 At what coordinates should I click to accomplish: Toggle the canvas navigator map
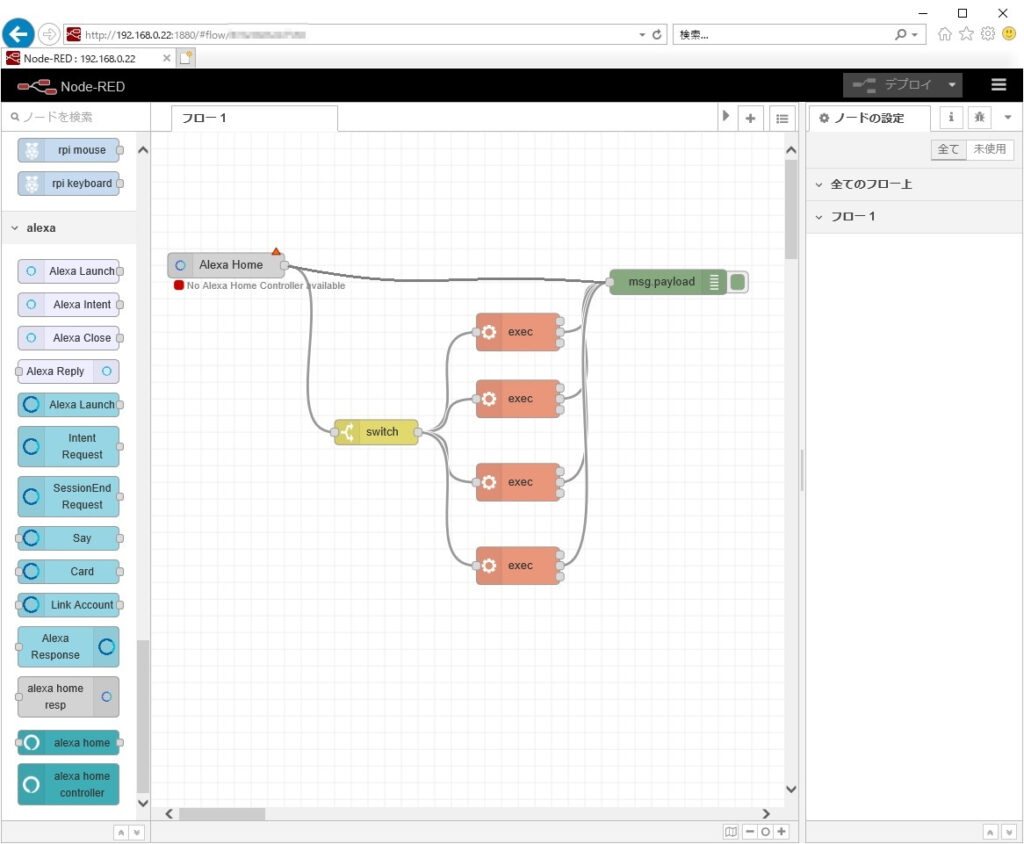[731, 832]
